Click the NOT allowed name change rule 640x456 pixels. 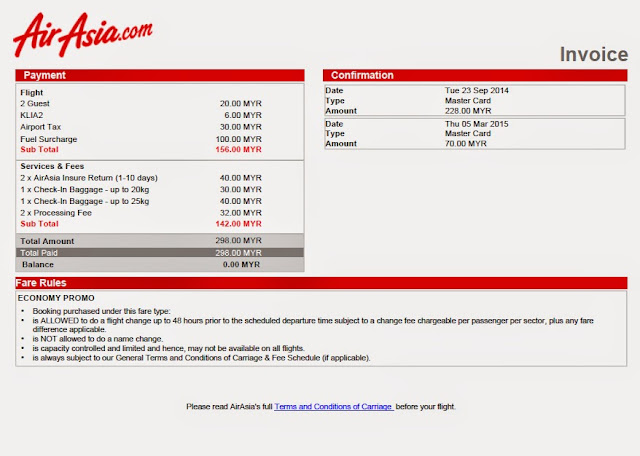(x=98, y=339)
